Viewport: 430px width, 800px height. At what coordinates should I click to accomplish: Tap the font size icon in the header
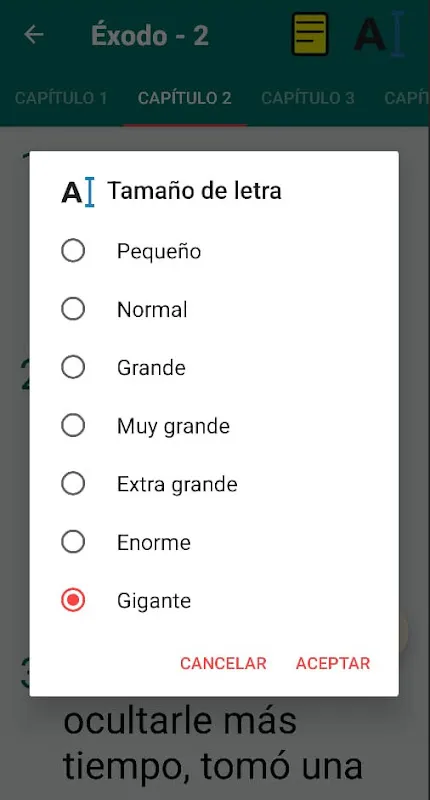[380, 34]
